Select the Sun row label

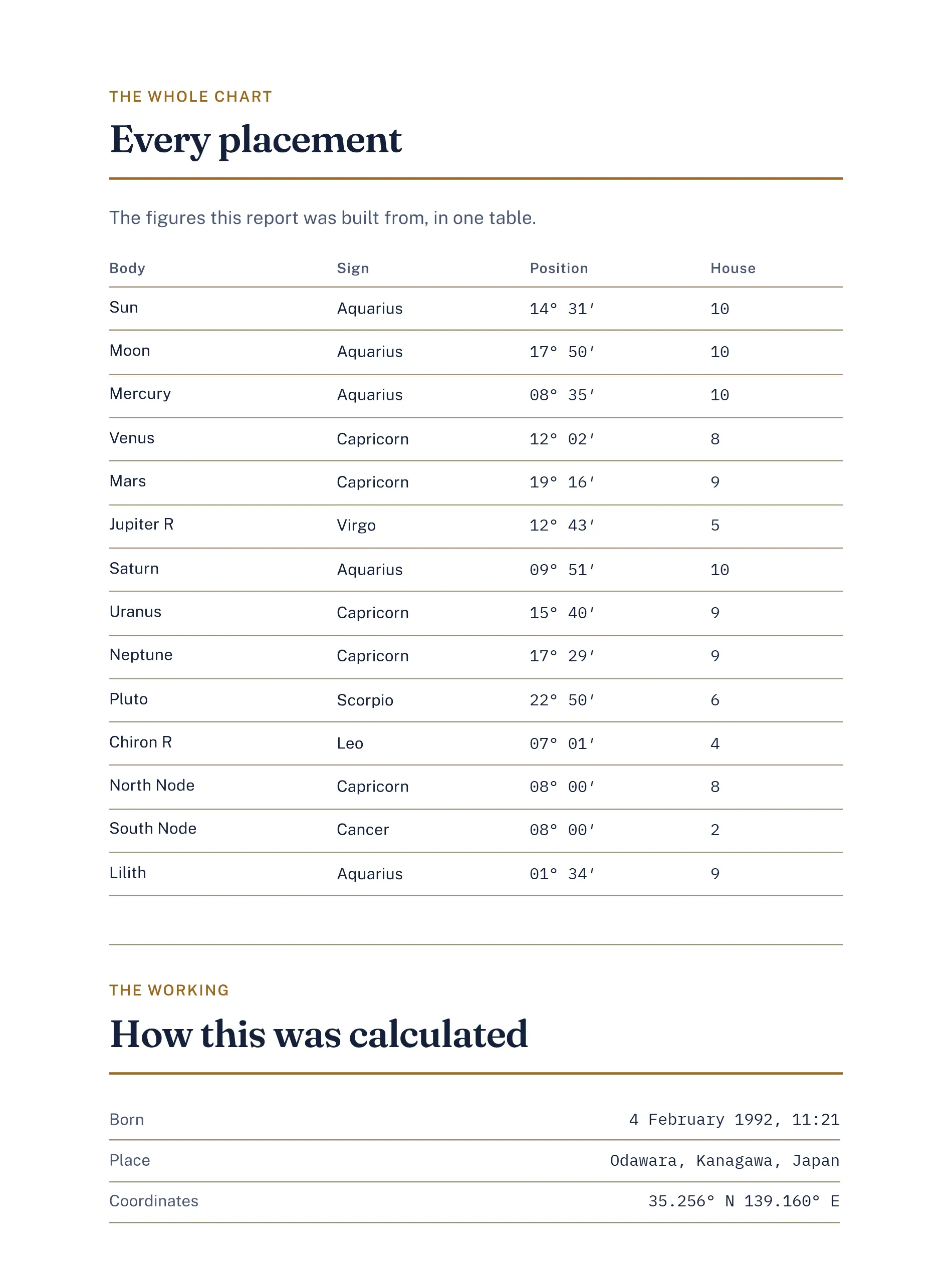(123, 307)
